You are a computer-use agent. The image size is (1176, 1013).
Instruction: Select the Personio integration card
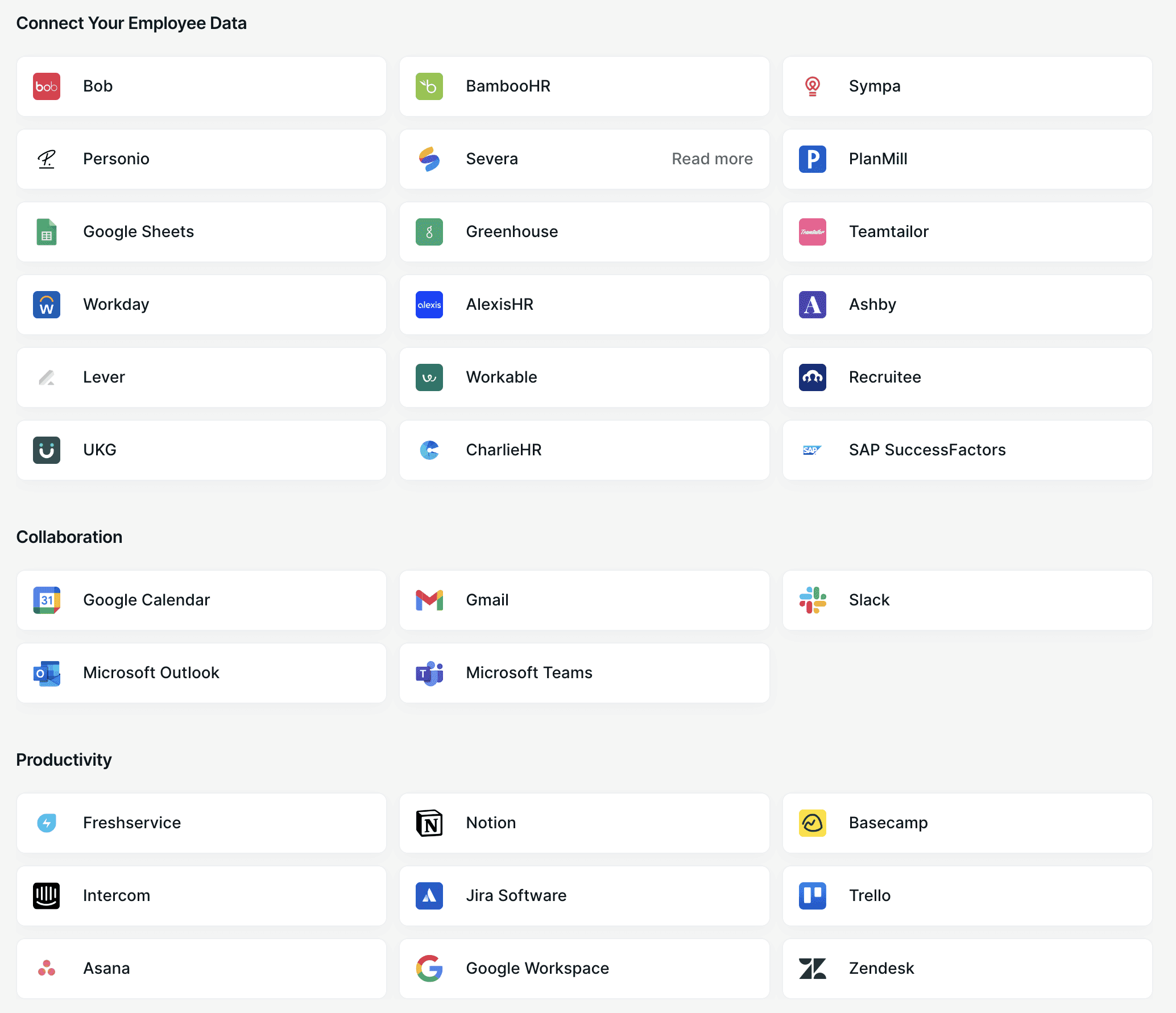pos(201,159)
